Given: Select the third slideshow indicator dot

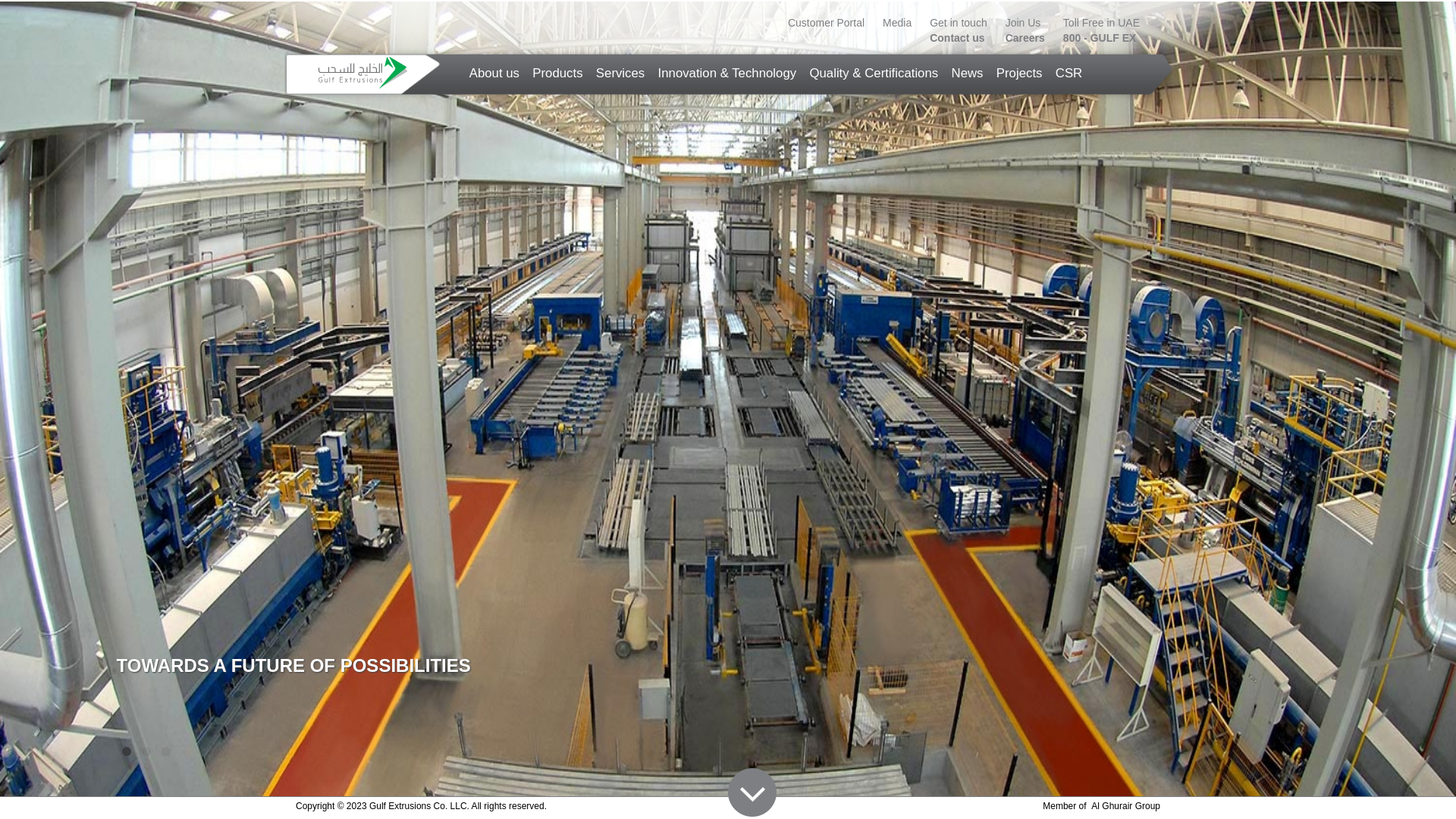Looking at the screenshot, I should pyautogui.click(x=166, y=752).
